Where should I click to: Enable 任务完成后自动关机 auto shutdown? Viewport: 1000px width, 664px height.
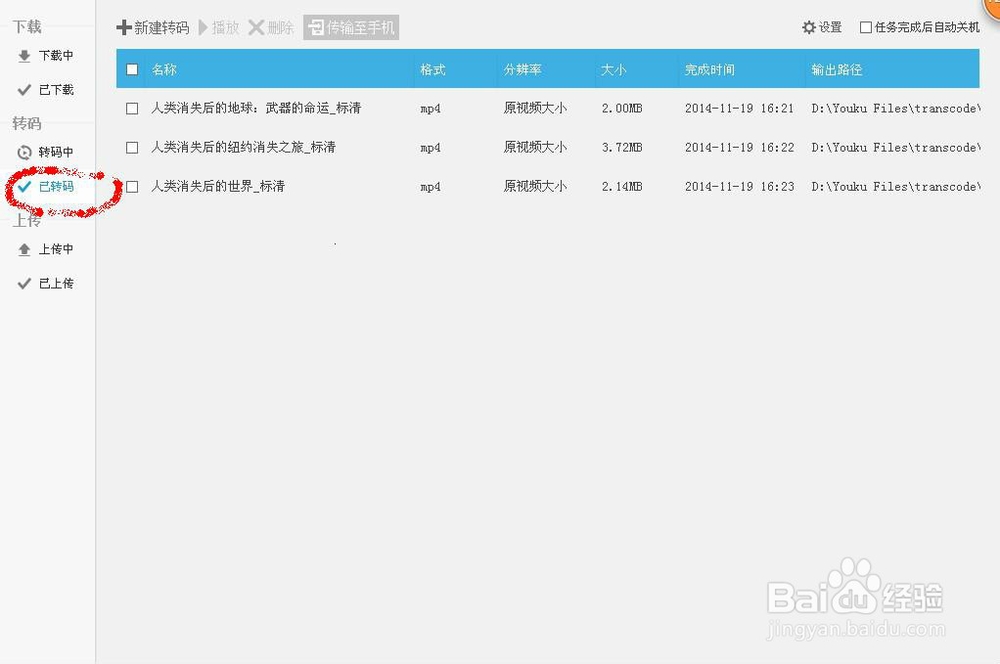point(865,28)
